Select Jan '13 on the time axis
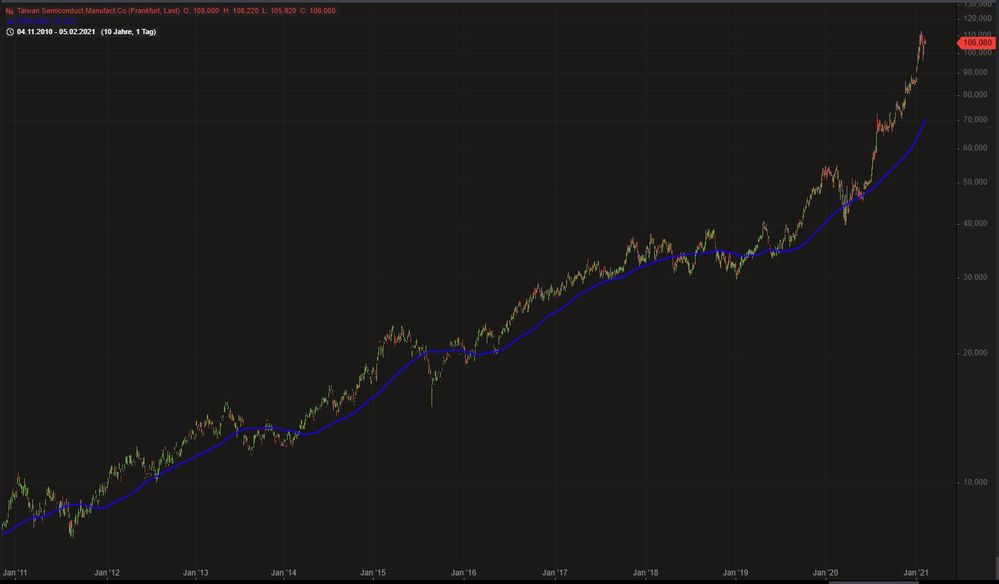999x584 pixels. tap(194, 573)
